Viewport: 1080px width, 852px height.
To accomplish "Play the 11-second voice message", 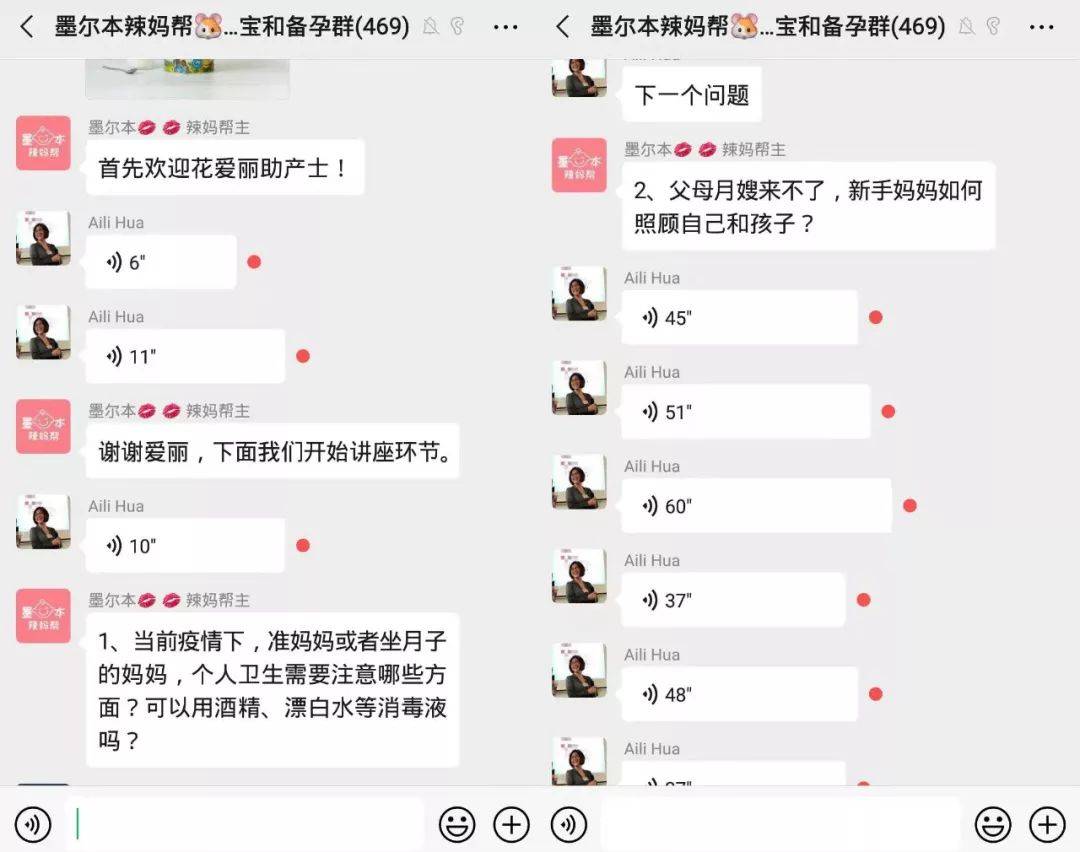I will click(x=185, y=356).
